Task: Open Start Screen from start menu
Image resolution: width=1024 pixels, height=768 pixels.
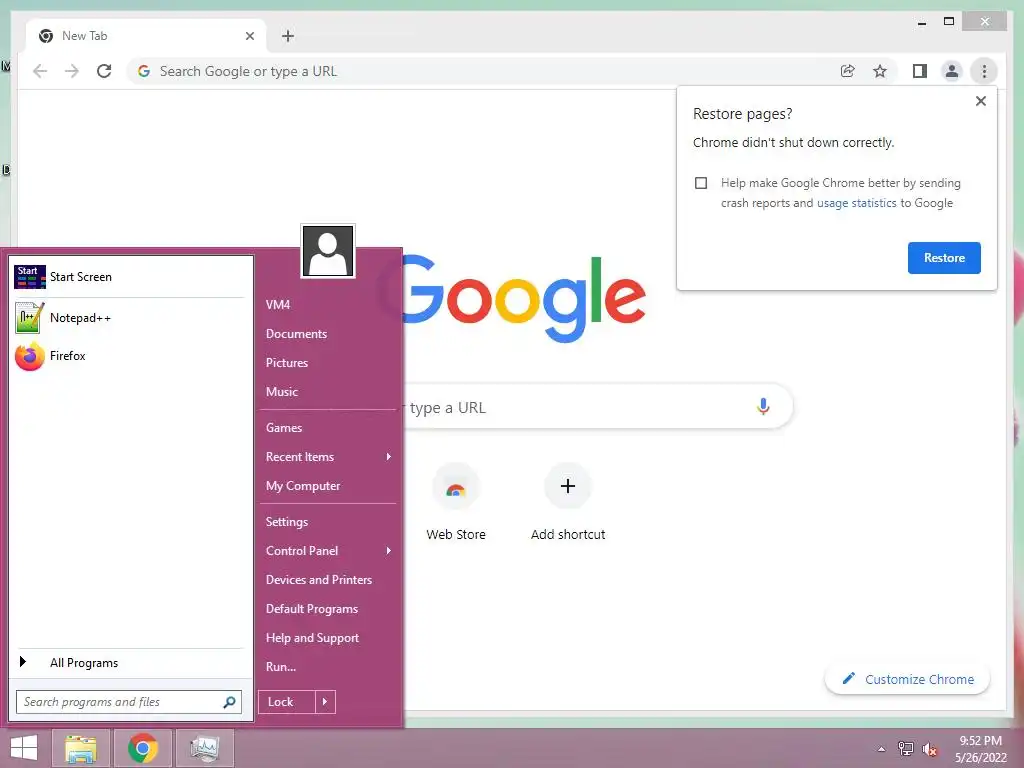Action: tap(129, 277)
